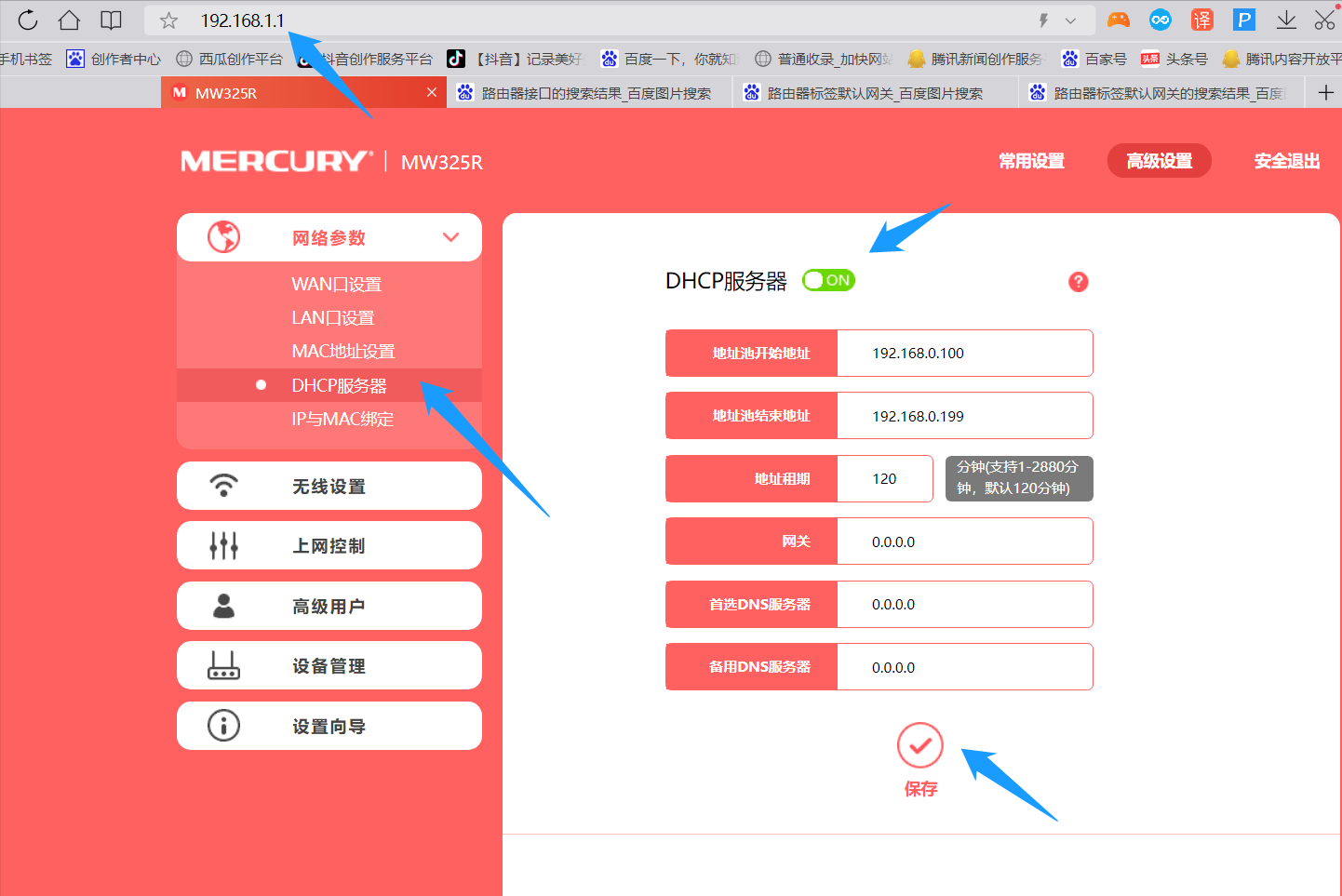Click the MERCURY logo
Image resolution: width=1342 pixels, height=896 pixels.
[276, 161]
